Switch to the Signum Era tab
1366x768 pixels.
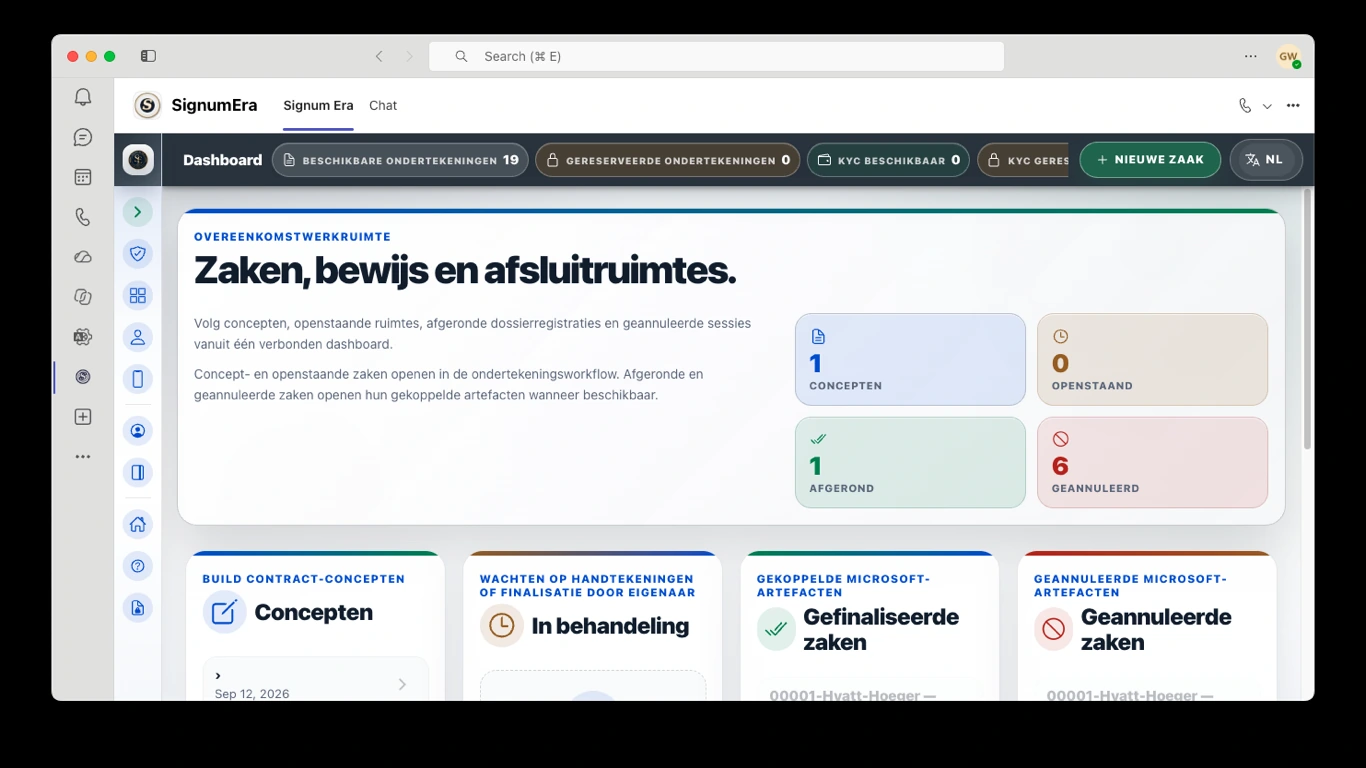click(318, 105)
